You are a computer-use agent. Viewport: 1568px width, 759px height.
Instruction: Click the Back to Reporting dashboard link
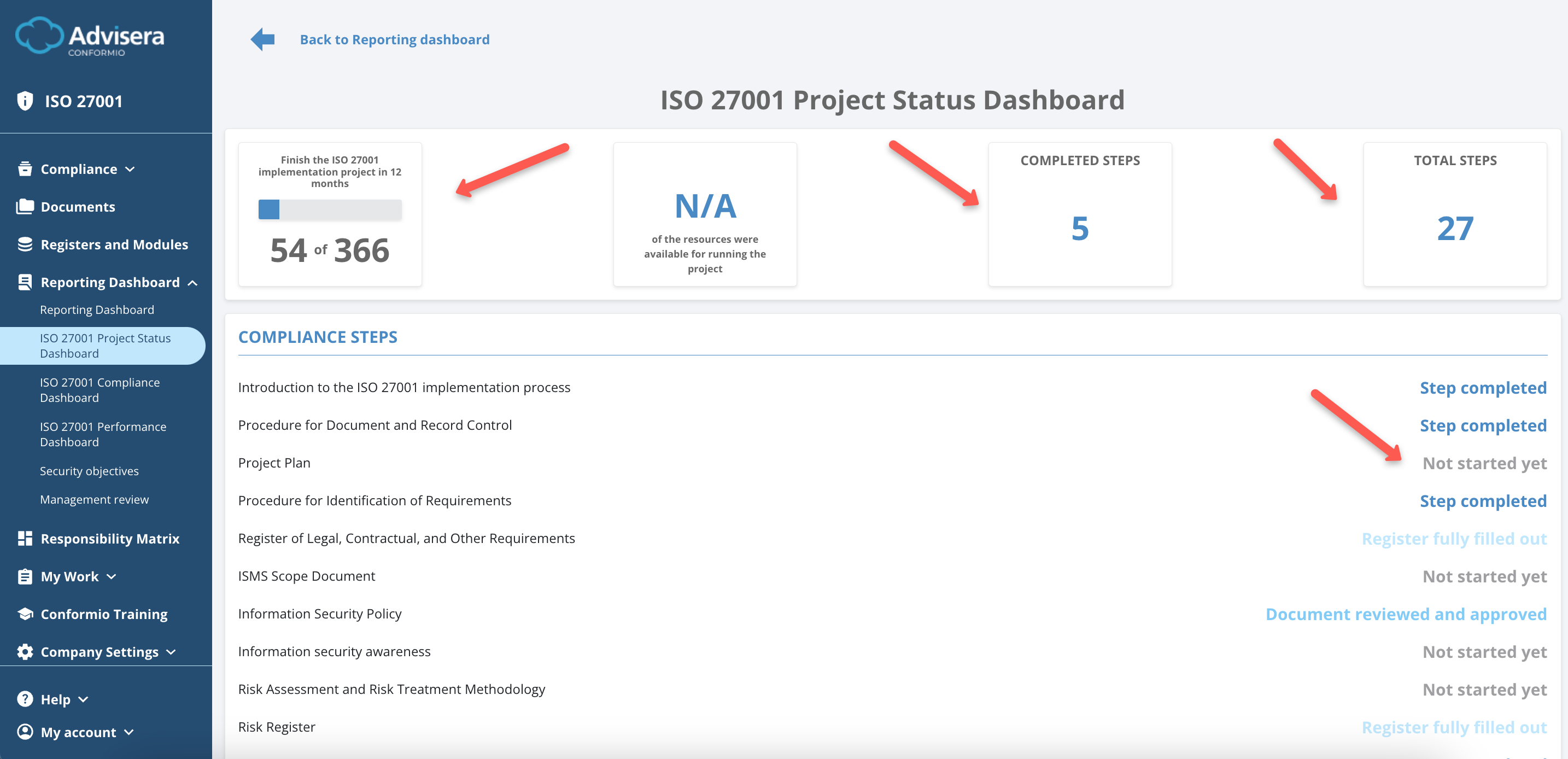pos(394,39)
